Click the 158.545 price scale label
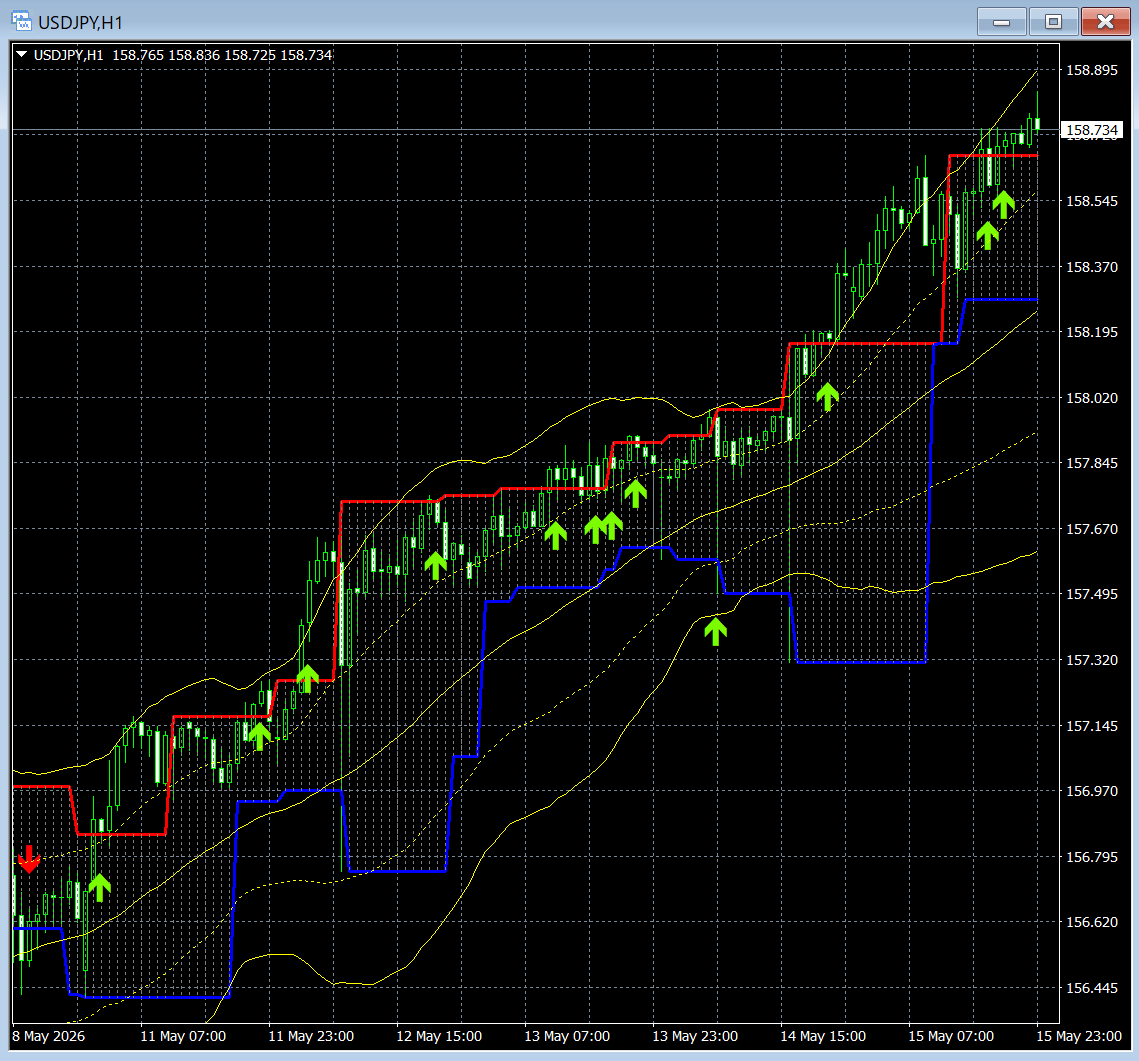 pos(1092,201)
